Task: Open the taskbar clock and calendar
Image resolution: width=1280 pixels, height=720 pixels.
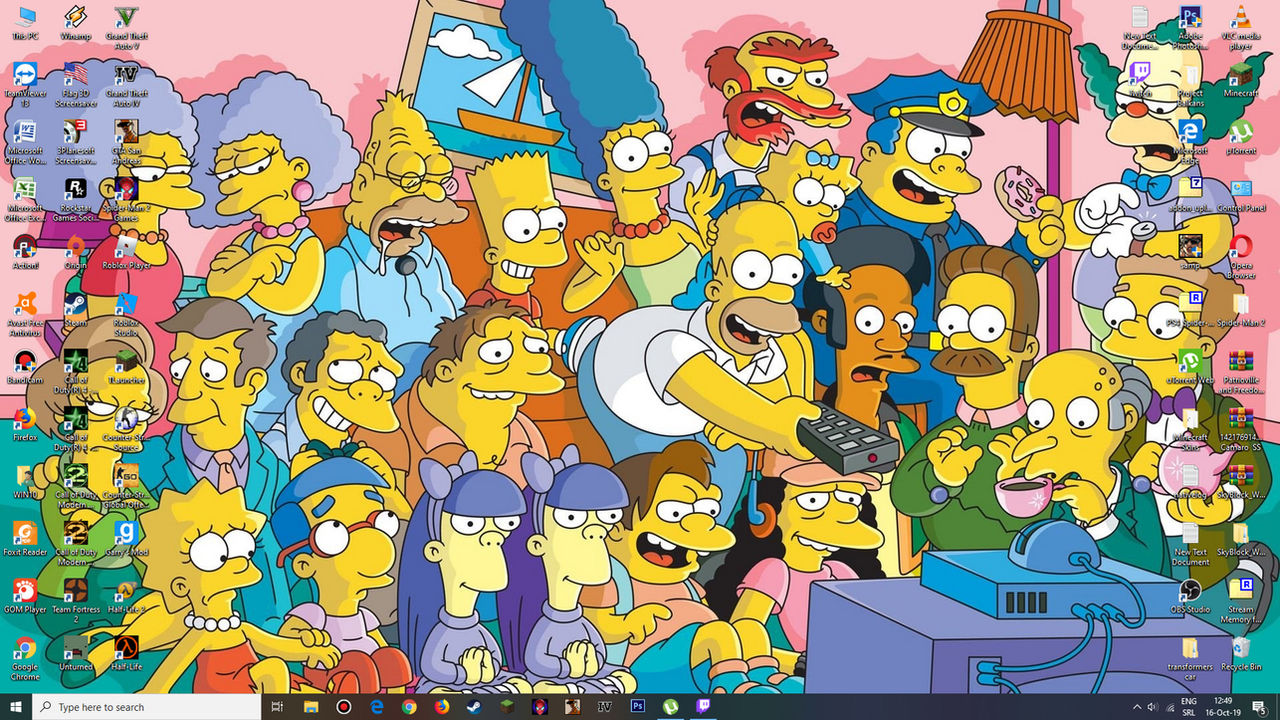Action: pyautogui.click(x=1223, y=706)
